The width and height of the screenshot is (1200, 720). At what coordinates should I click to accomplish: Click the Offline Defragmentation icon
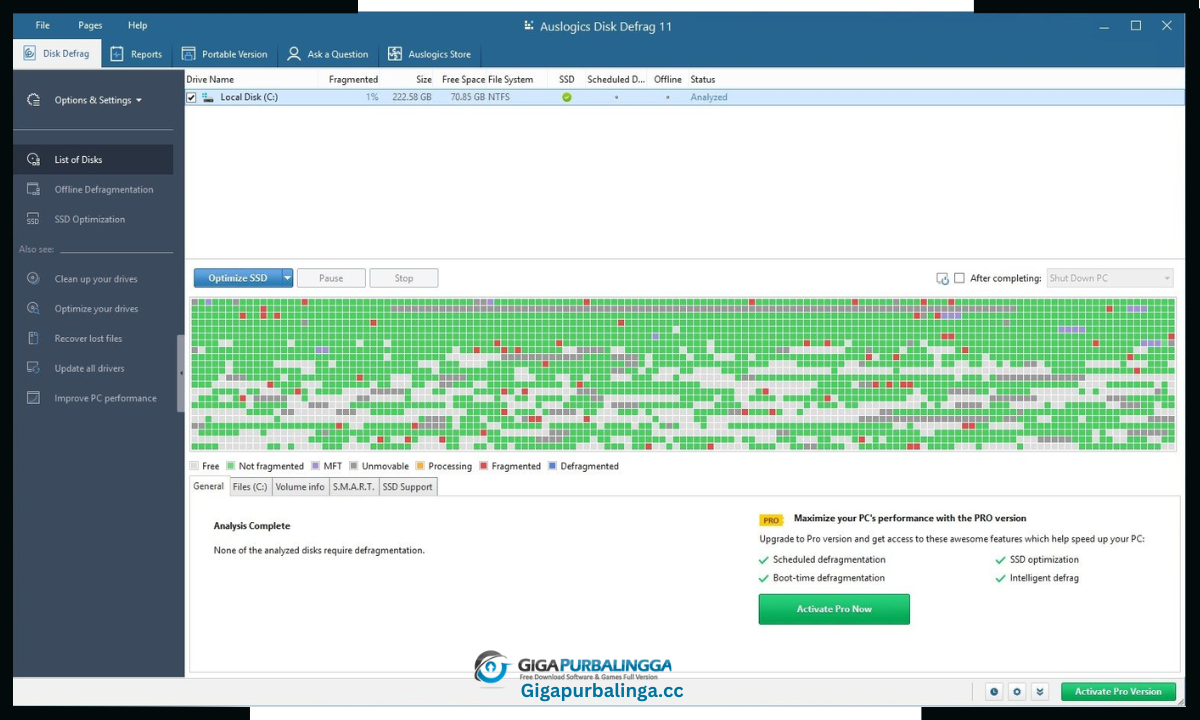pos(34,189)
